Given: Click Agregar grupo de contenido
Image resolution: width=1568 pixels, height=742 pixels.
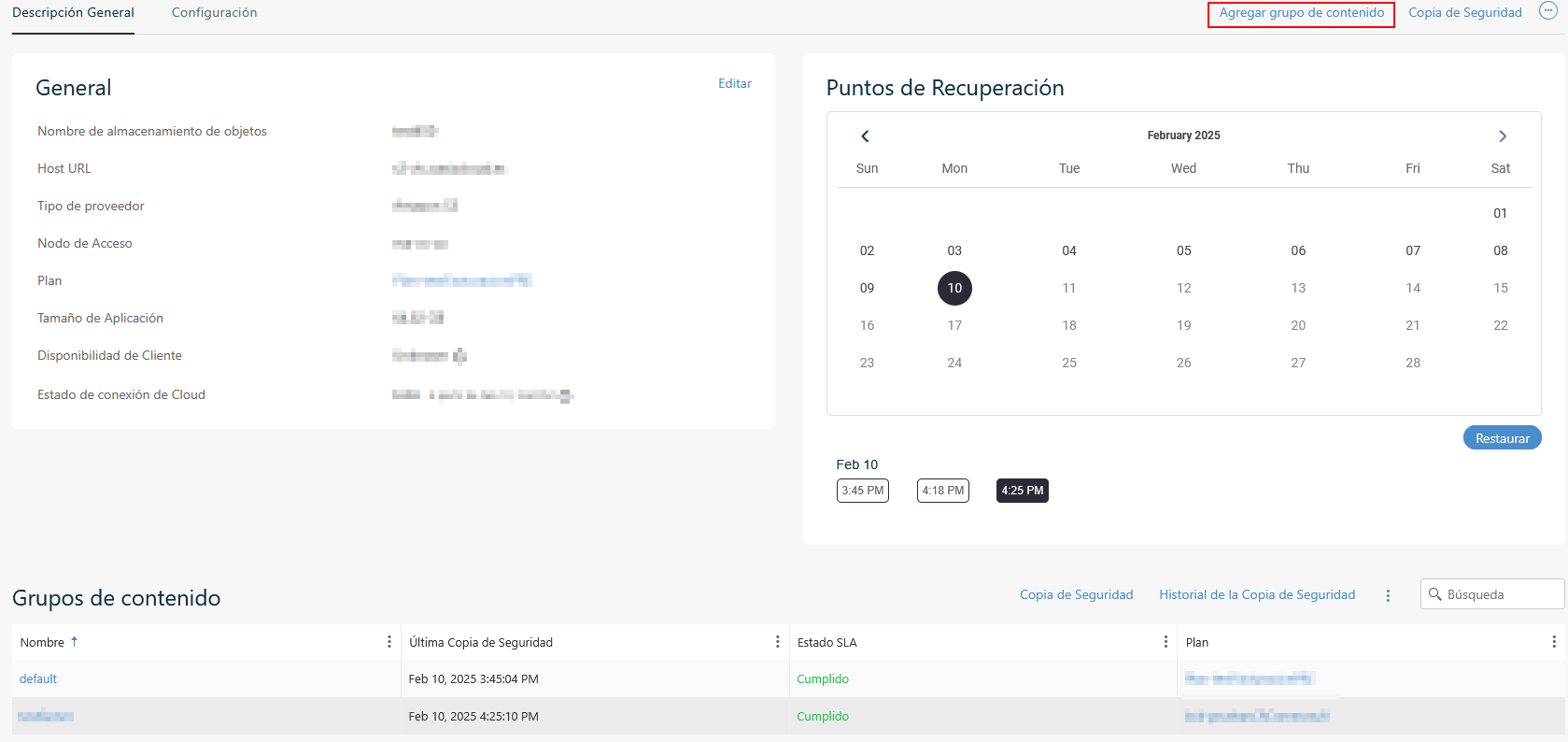Looking at the screenshot, I should (1301, 13).
